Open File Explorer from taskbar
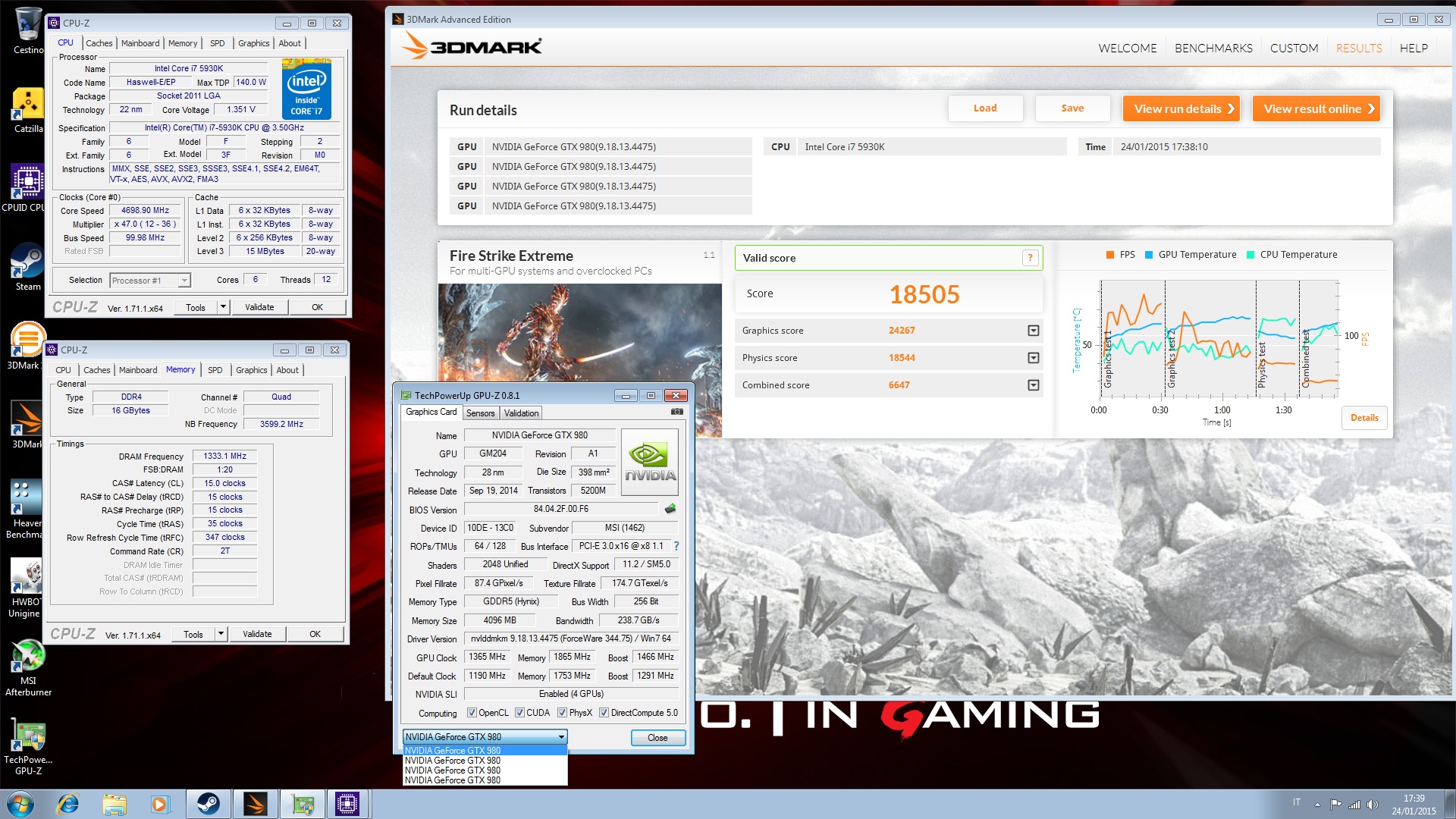The height and width of the screenshot is (819, 1456). click(114, 804)
